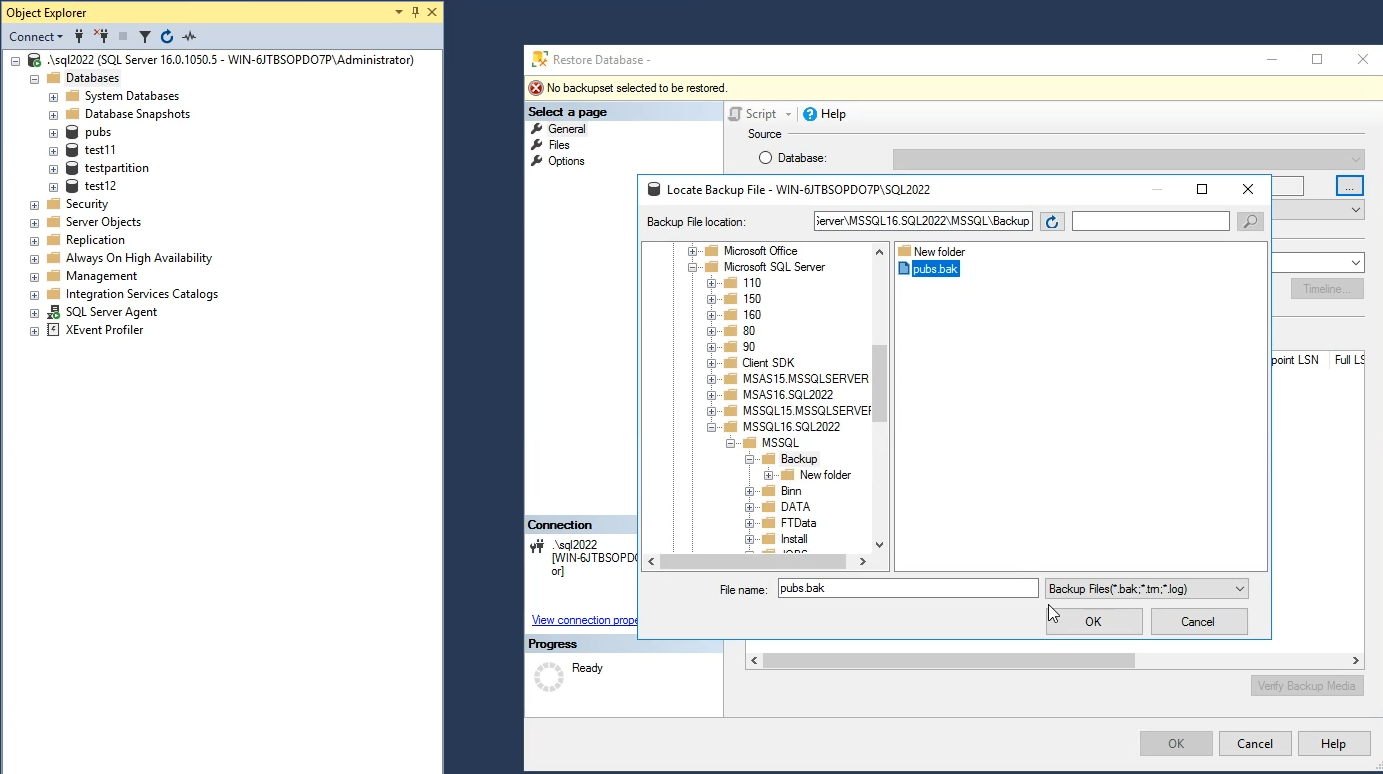Click the wrench icon next to Options page
The width and height of the screenshot is (1383, 774).
coord(537,161)
